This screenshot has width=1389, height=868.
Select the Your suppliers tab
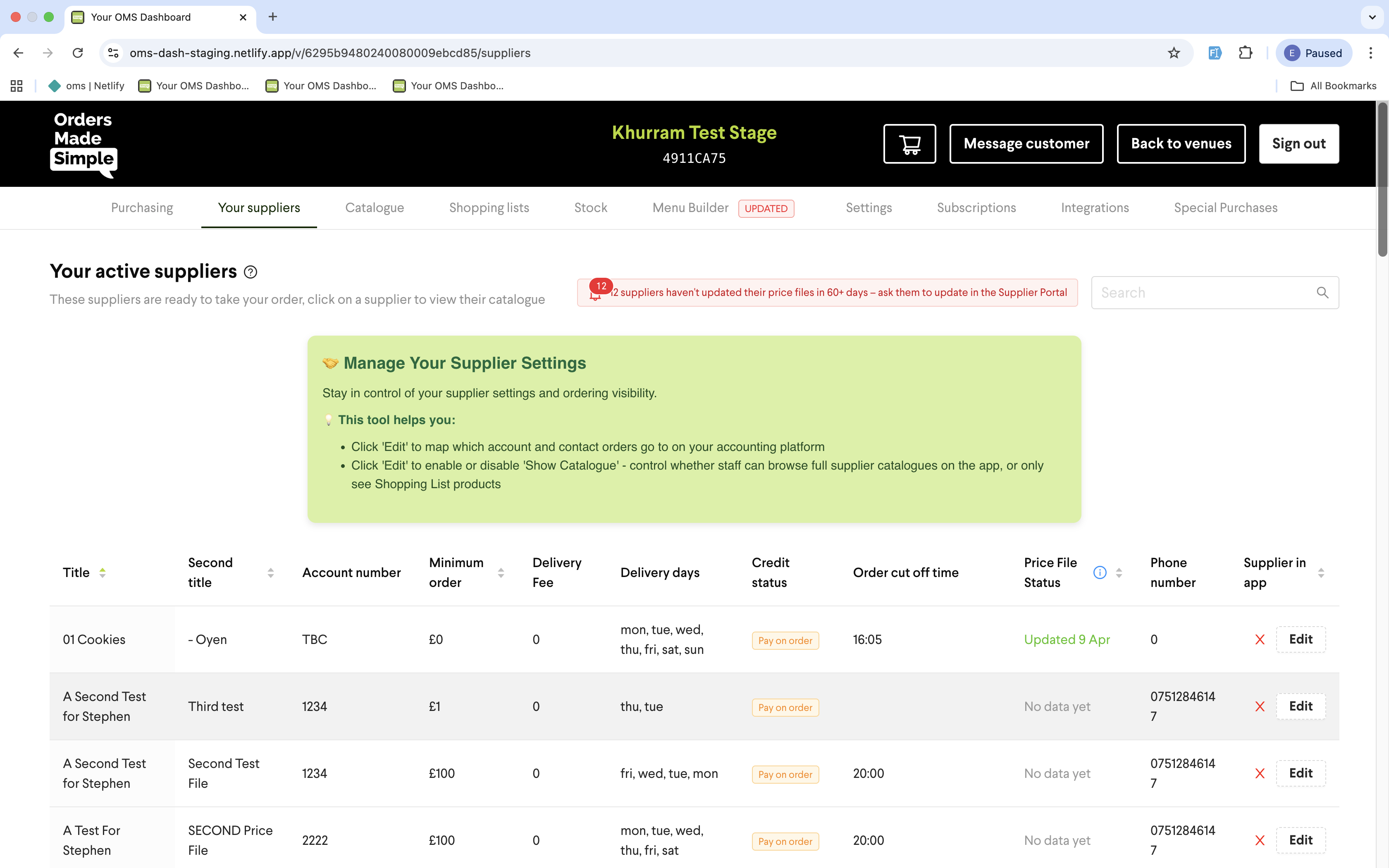pyautogui.click(x=259, y=208)
